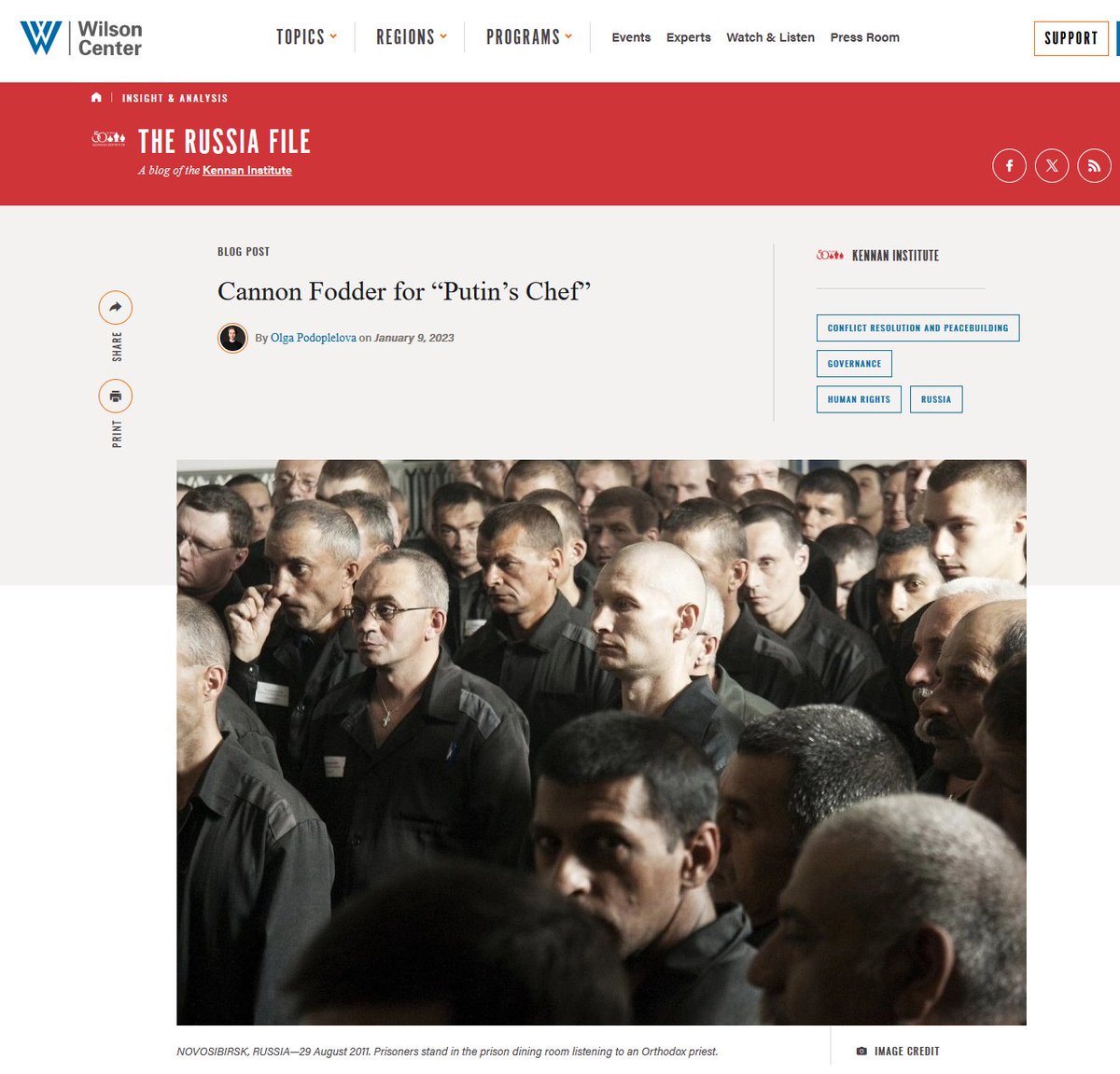
Task: Click the author avatar photo
Action: click(x=232, y=338)
